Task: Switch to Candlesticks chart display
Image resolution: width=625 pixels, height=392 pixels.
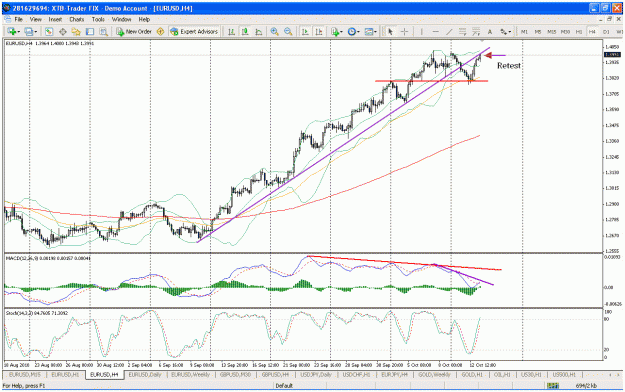Action: 245,32
